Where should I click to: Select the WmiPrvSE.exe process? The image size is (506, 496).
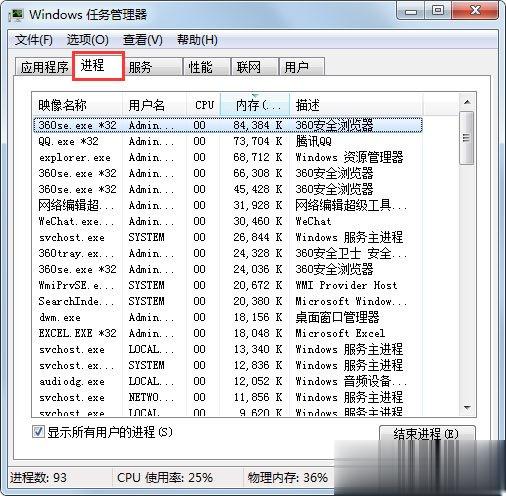[228, 285]
